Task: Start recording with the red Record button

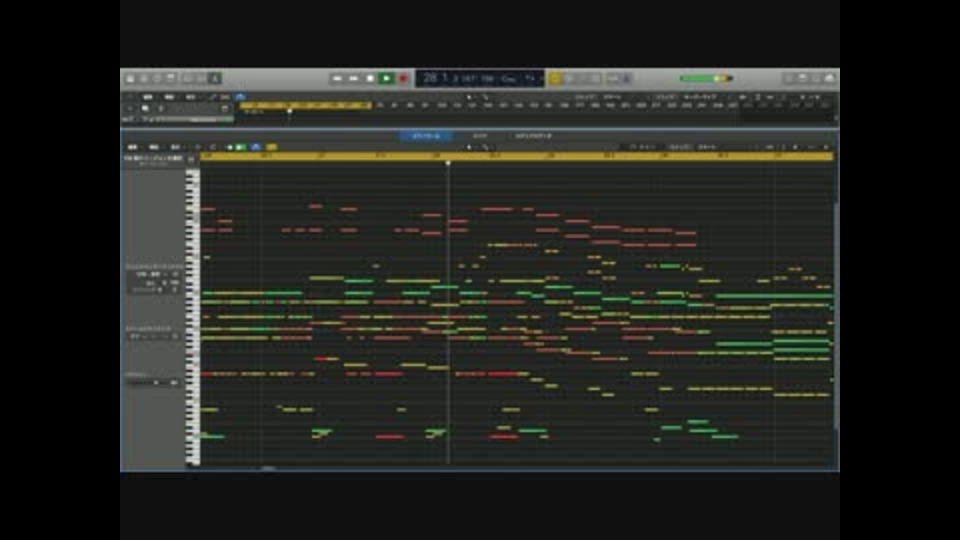Action: coord(403,78)
